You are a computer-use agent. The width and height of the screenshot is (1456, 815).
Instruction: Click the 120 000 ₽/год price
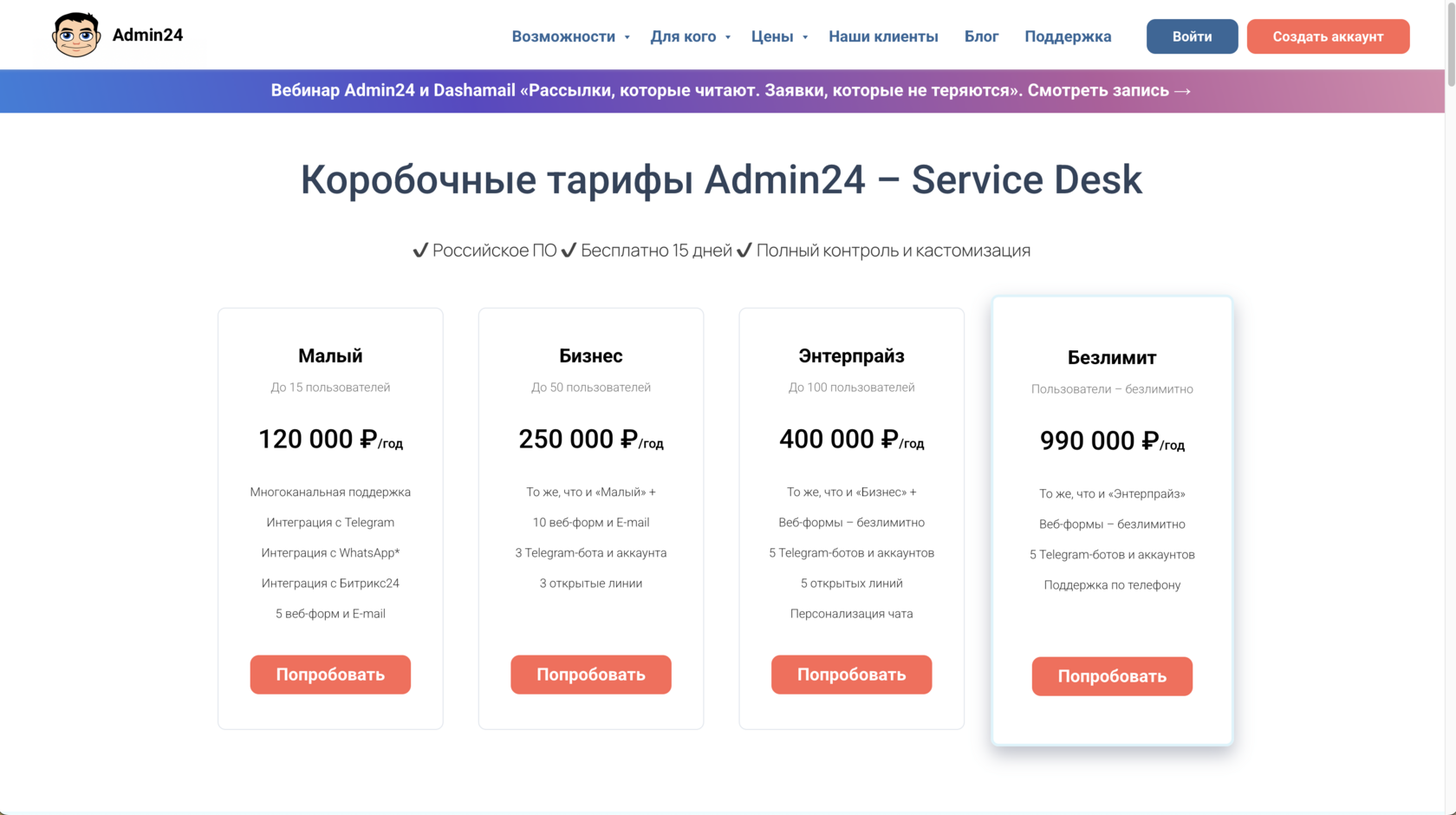pyautogui.click(x=330, y=440)
